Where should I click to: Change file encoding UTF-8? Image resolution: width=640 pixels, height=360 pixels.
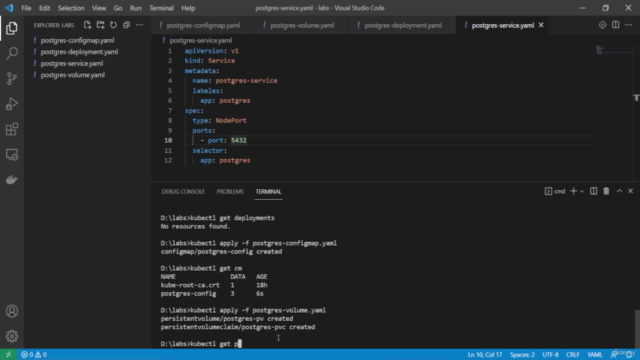tap(550, 354)
